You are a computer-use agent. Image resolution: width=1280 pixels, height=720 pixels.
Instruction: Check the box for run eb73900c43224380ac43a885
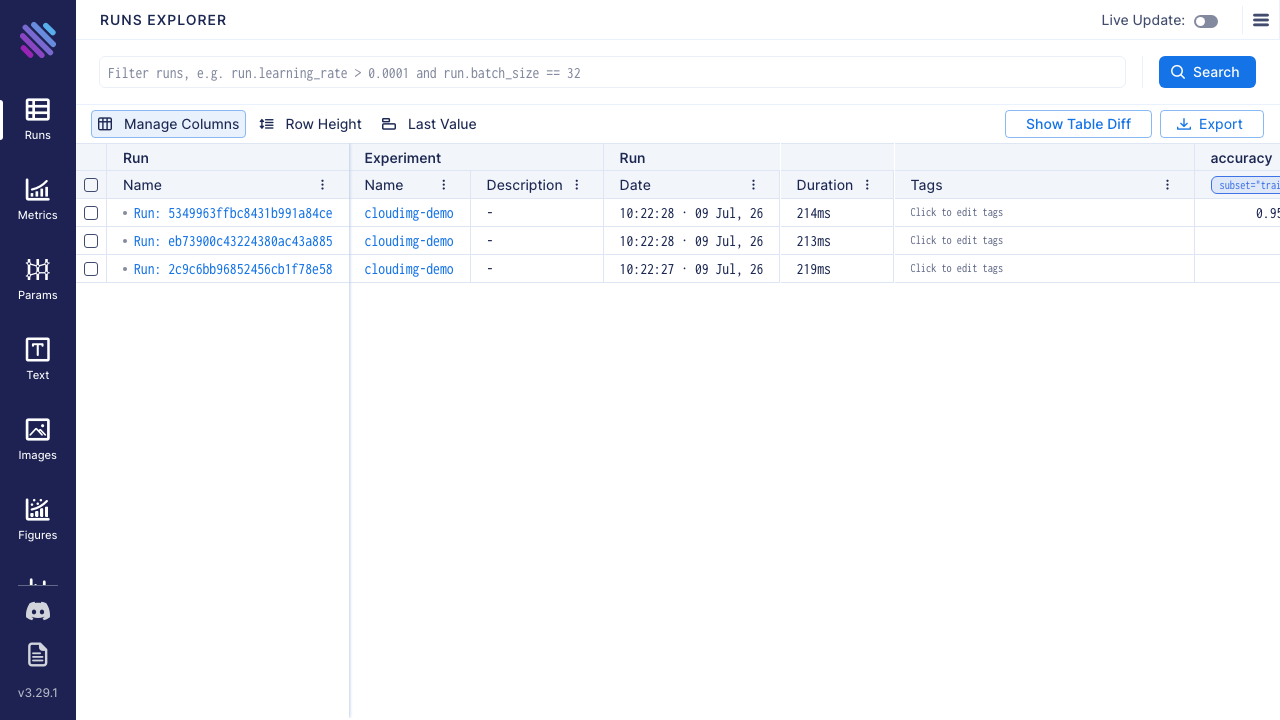tap(91, 241)
